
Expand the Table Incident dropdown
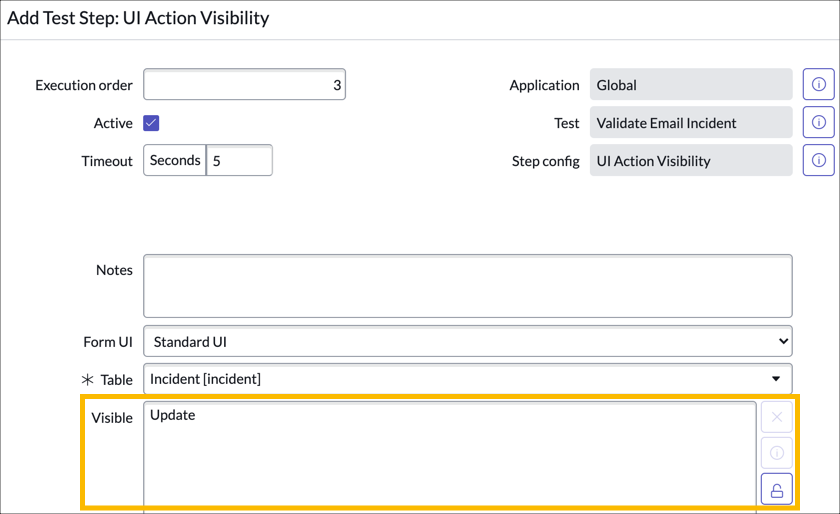coord(467,379)
